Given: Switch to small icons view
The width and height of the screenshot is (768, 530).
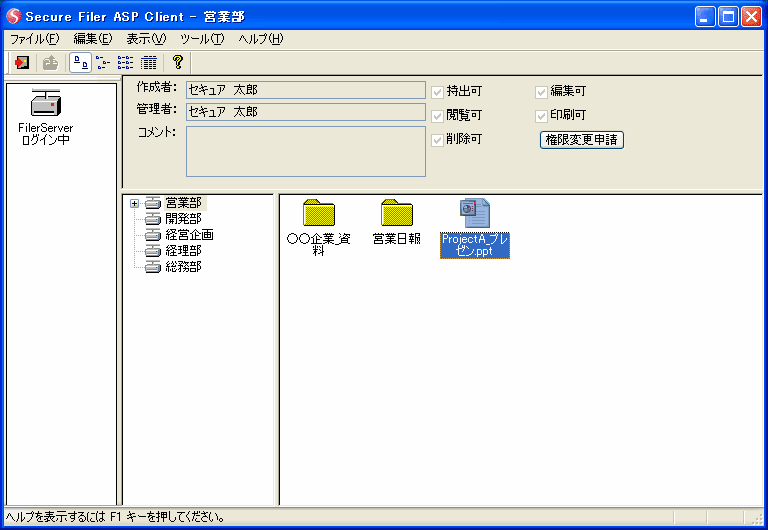Looking at the screenshot, I should [103, 63].
